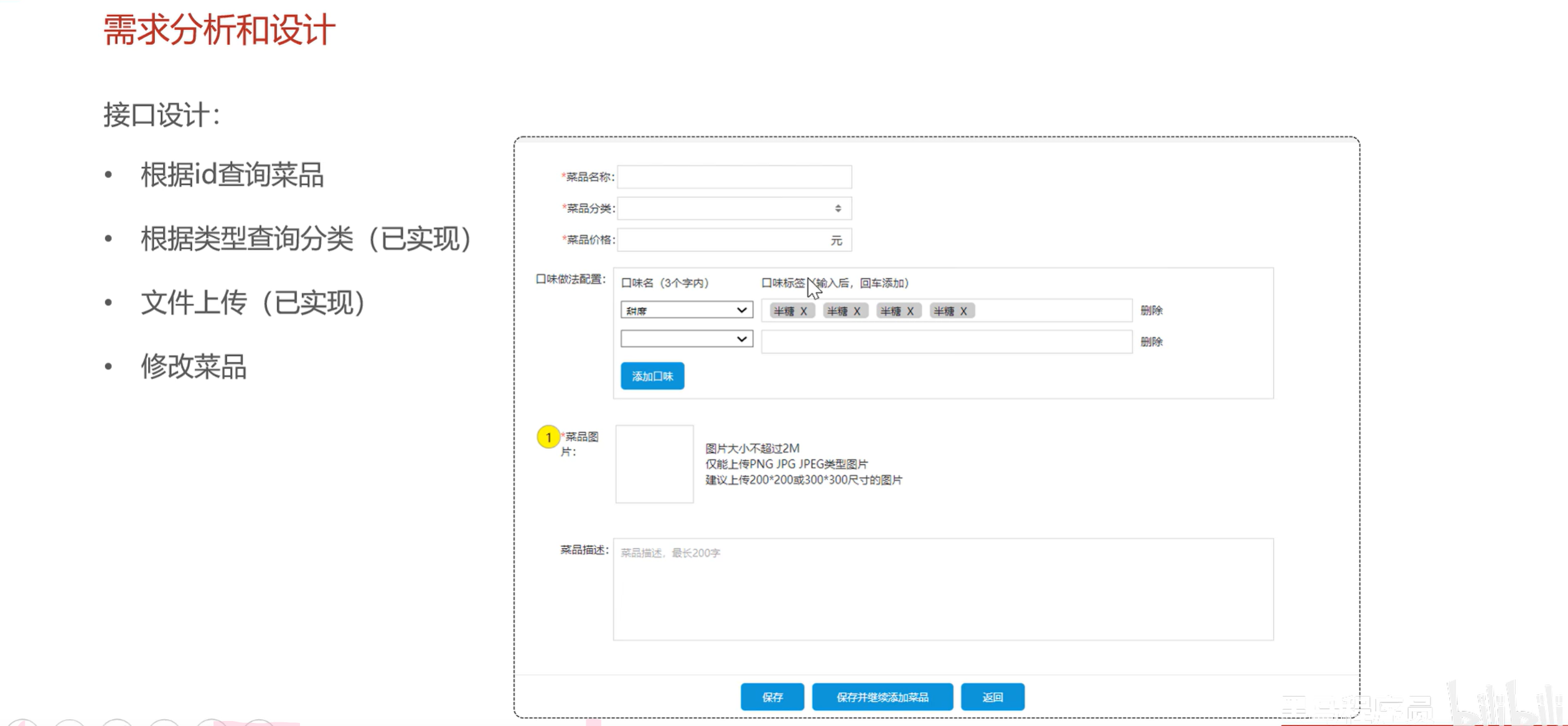Click the first row flavor tag field blank area
The width and height of the screenshot is (1568, 726).
(1052, 311)
